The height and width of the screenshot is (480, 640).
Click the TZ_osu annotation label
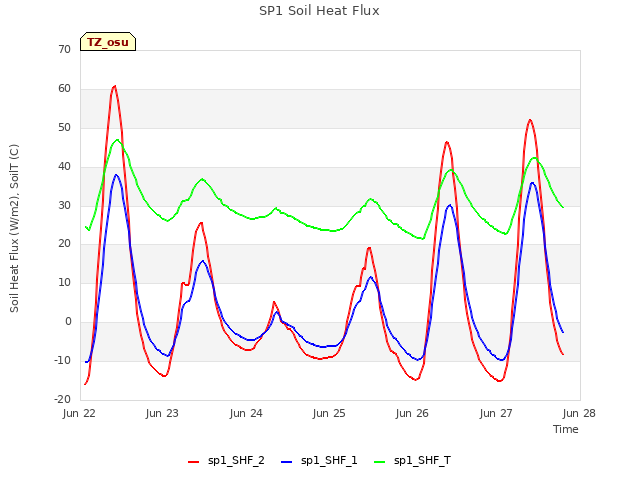click(108, 42)
